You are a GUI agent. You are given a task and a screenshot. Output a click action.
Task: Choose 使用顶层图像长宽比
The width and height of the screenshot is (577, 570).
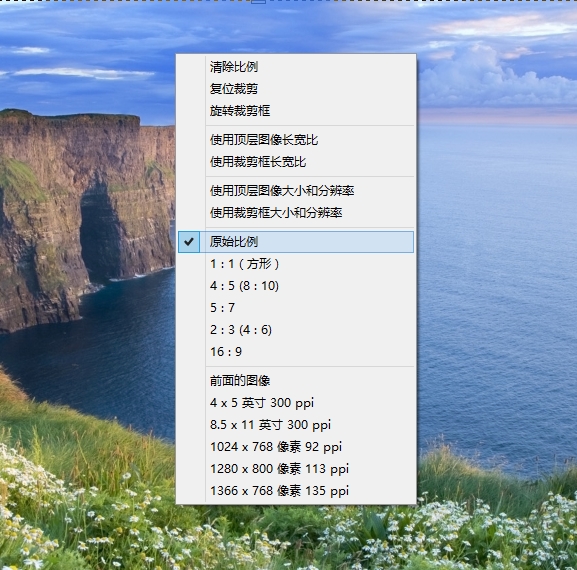click(296, 140)
